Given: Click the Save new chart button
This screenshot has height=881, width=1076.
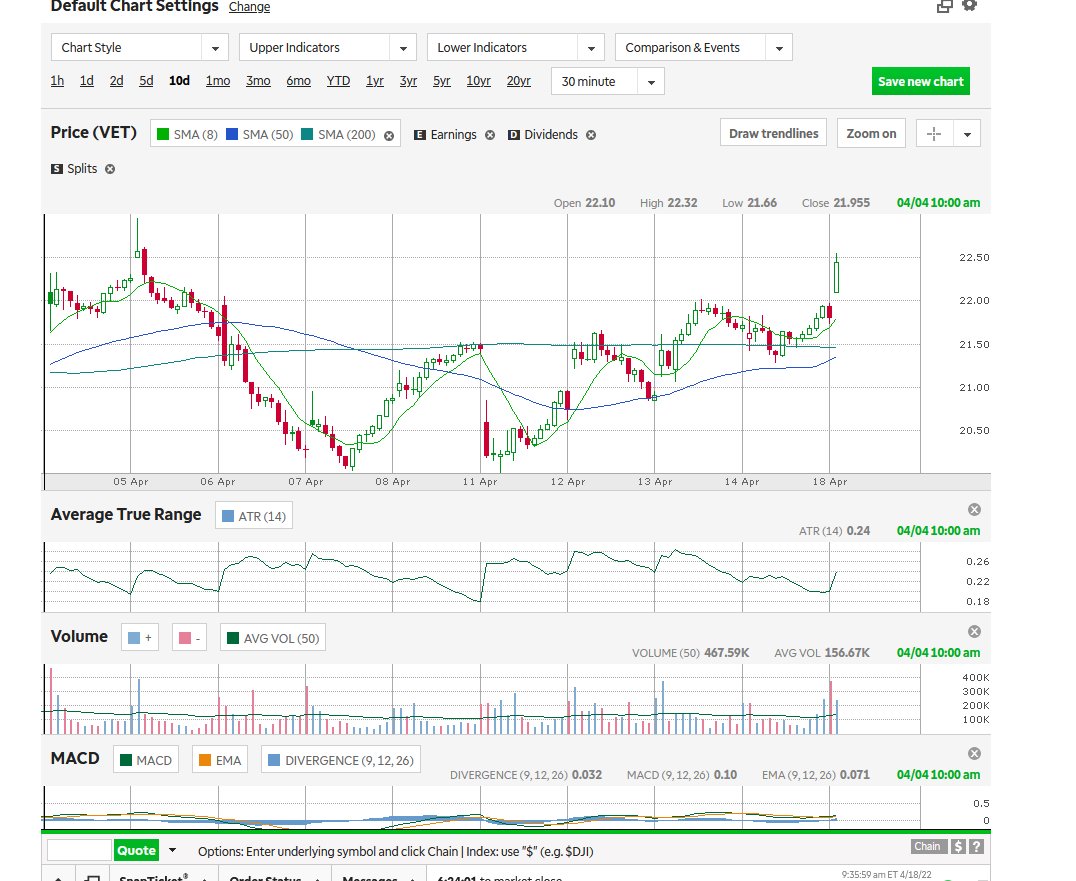Looking at the screenshot, I should 920,81.
